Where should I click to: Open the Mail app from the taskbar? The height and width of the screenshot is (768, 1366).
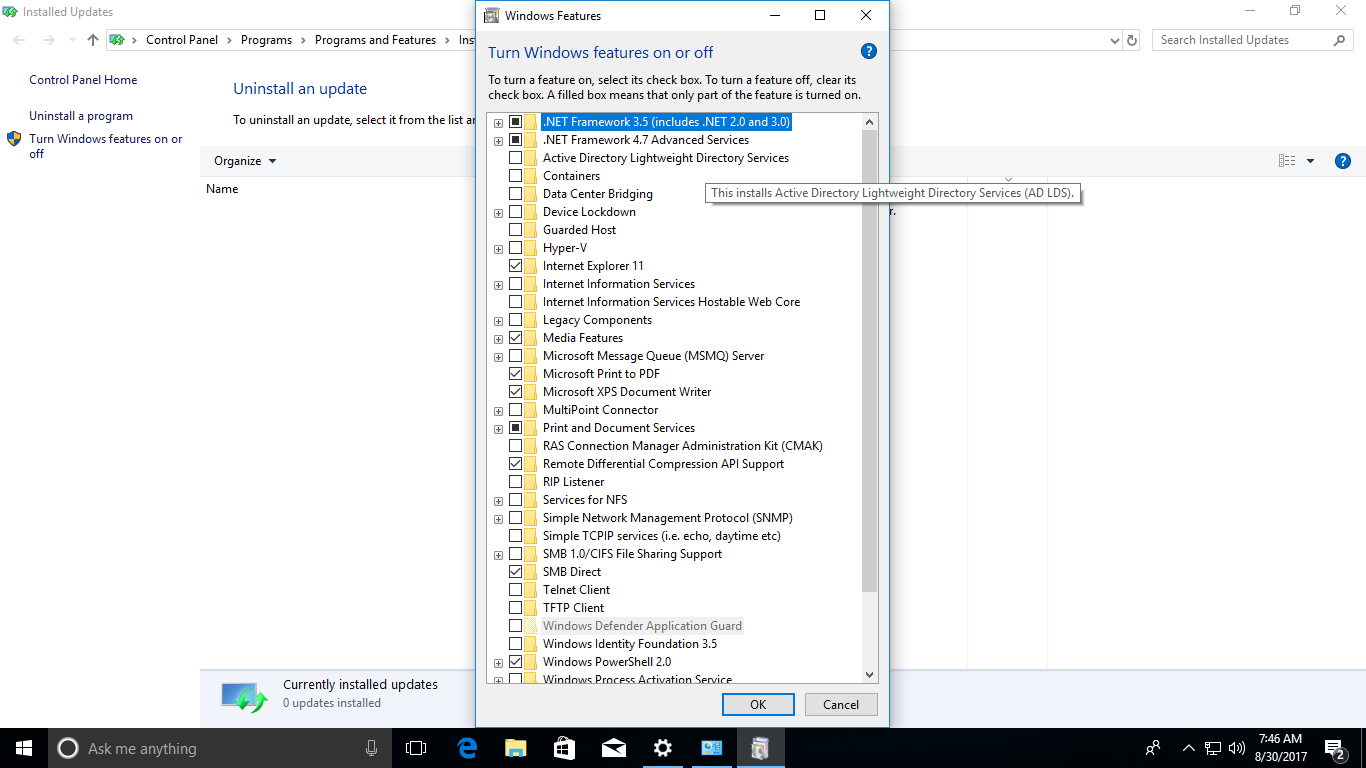pyautogui.click(x=614, y=748)
